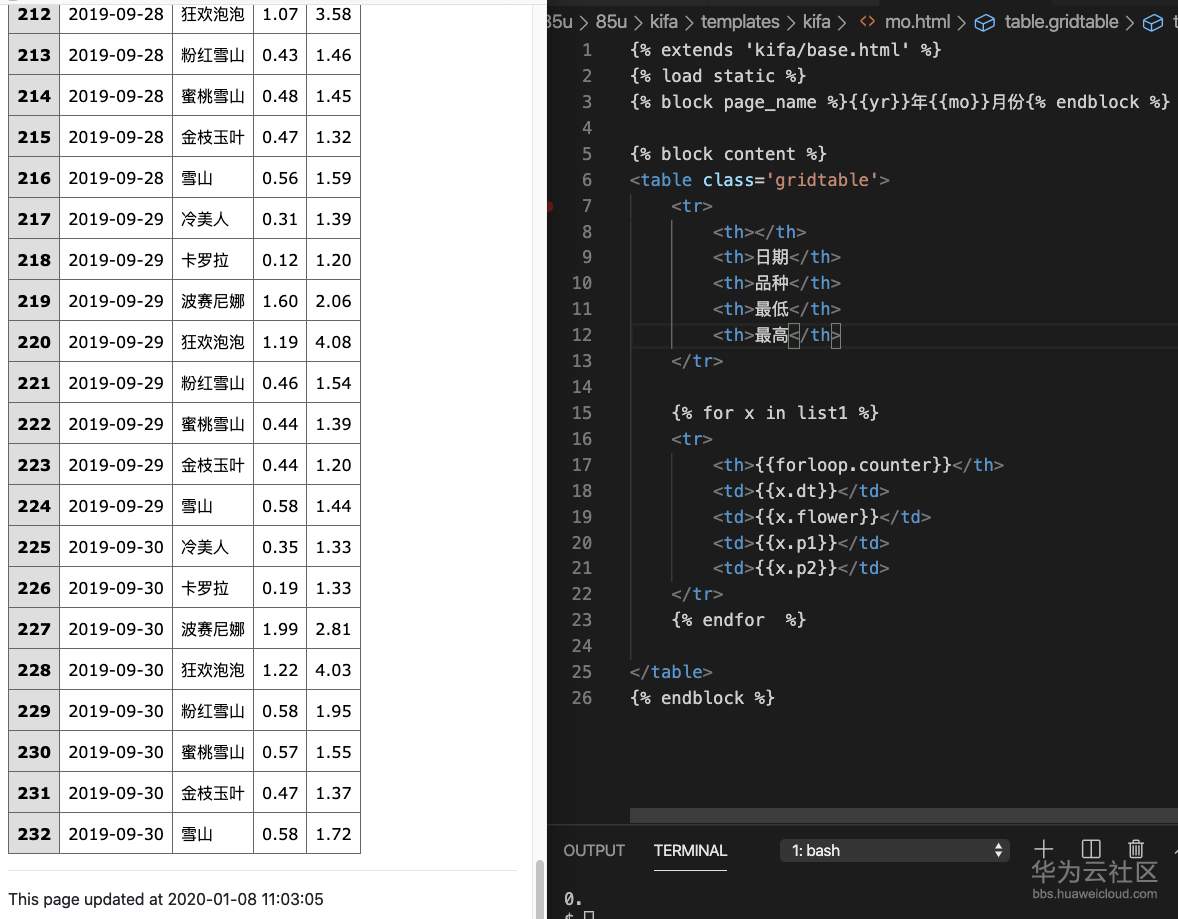Click 粉红雪山 in row 213
This screenshot has height=919, width=1178.
click(213, 55)
